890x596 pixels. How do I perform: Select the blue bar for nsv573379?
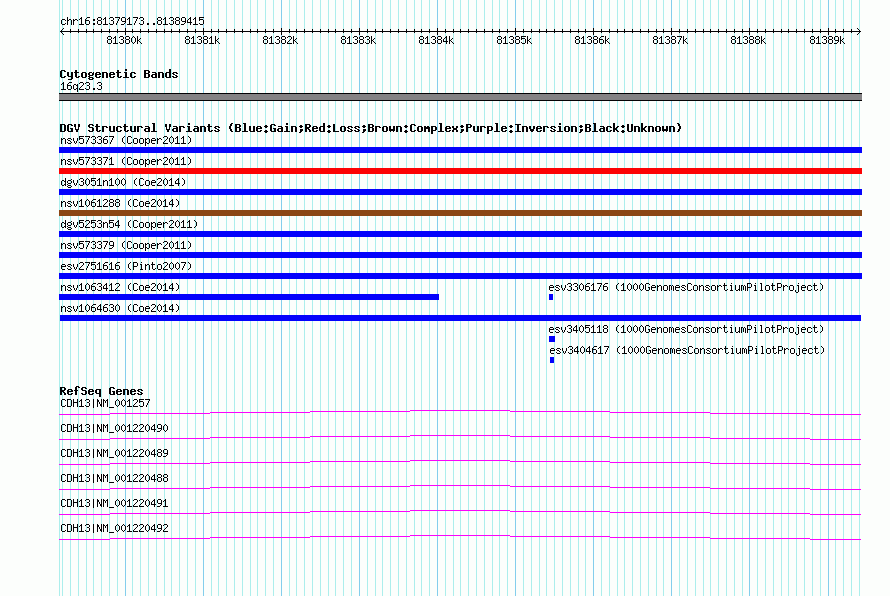[x=460, y=255]
